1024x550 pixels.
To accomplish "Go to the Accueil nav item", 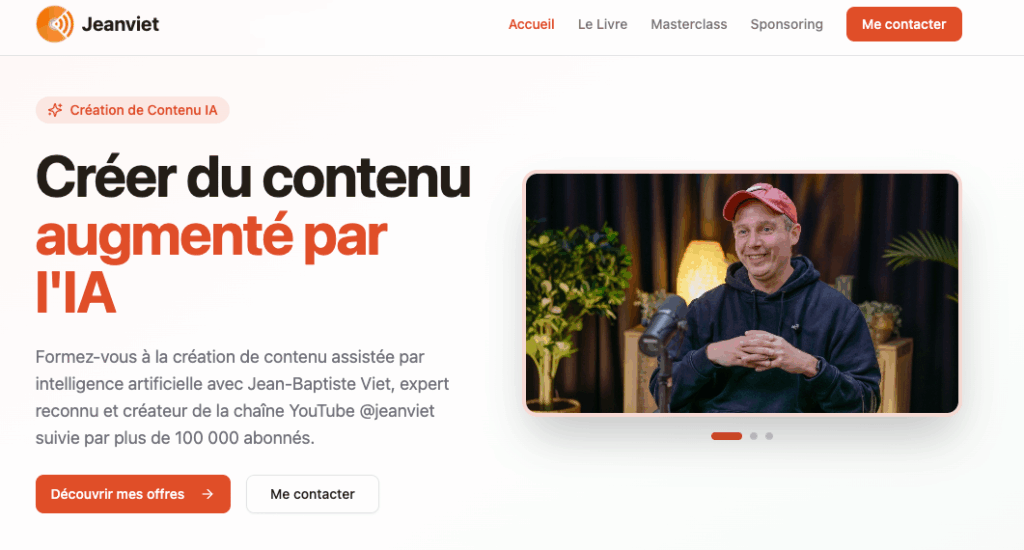I will coord(531,24).
